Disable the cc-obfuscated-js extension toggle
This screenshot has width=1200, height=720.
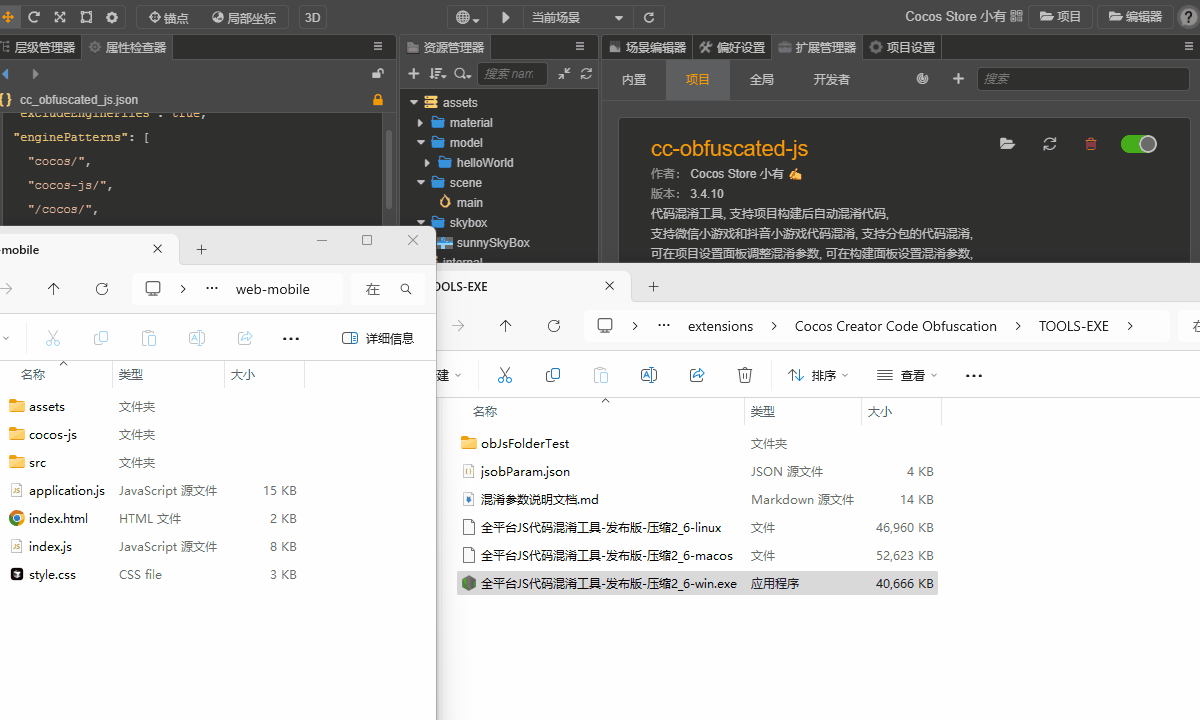click(x=1139, y=144)
